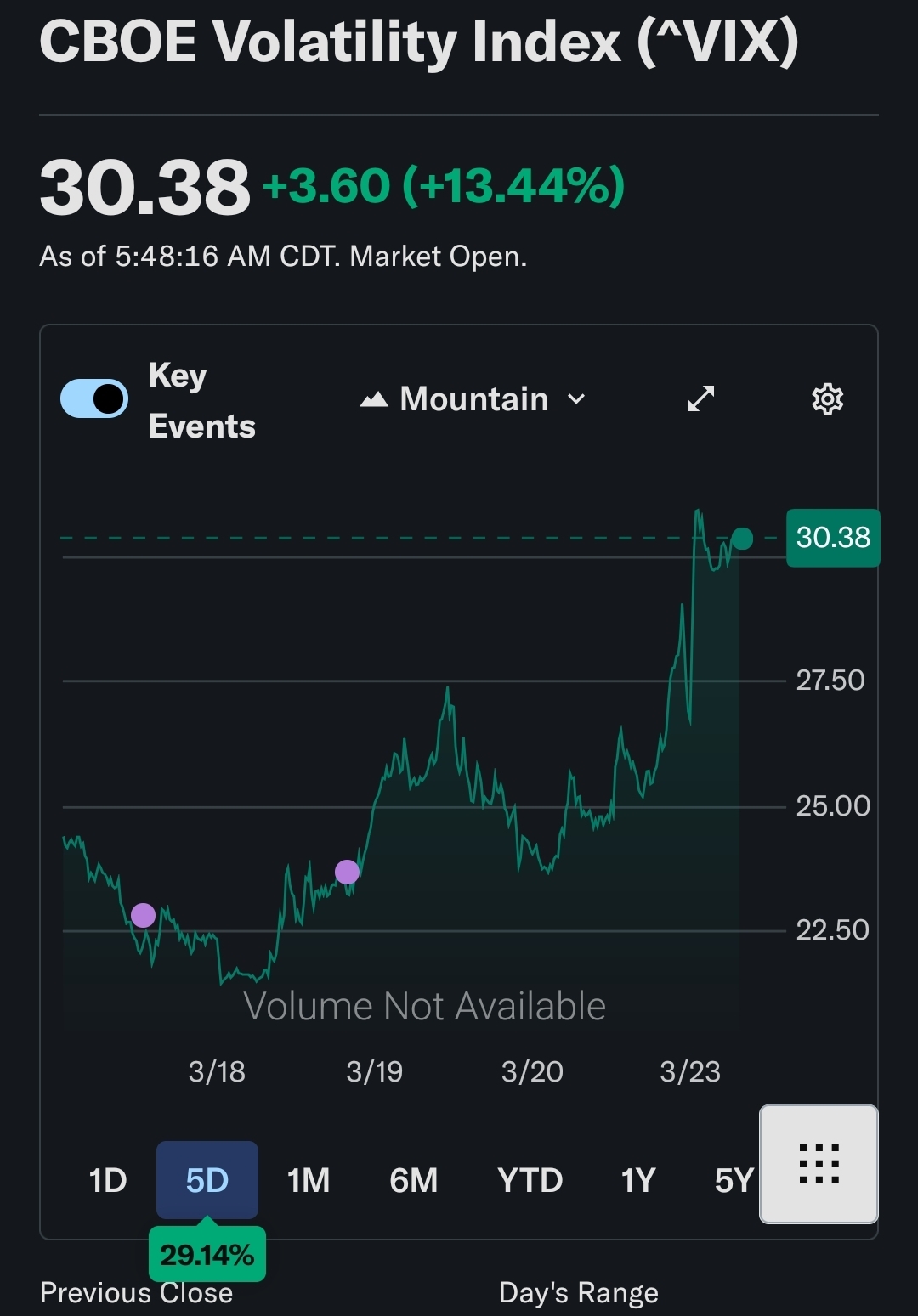
Task: Select the YTD time range
Action: pyautogui.click(x=530, y=1180)
